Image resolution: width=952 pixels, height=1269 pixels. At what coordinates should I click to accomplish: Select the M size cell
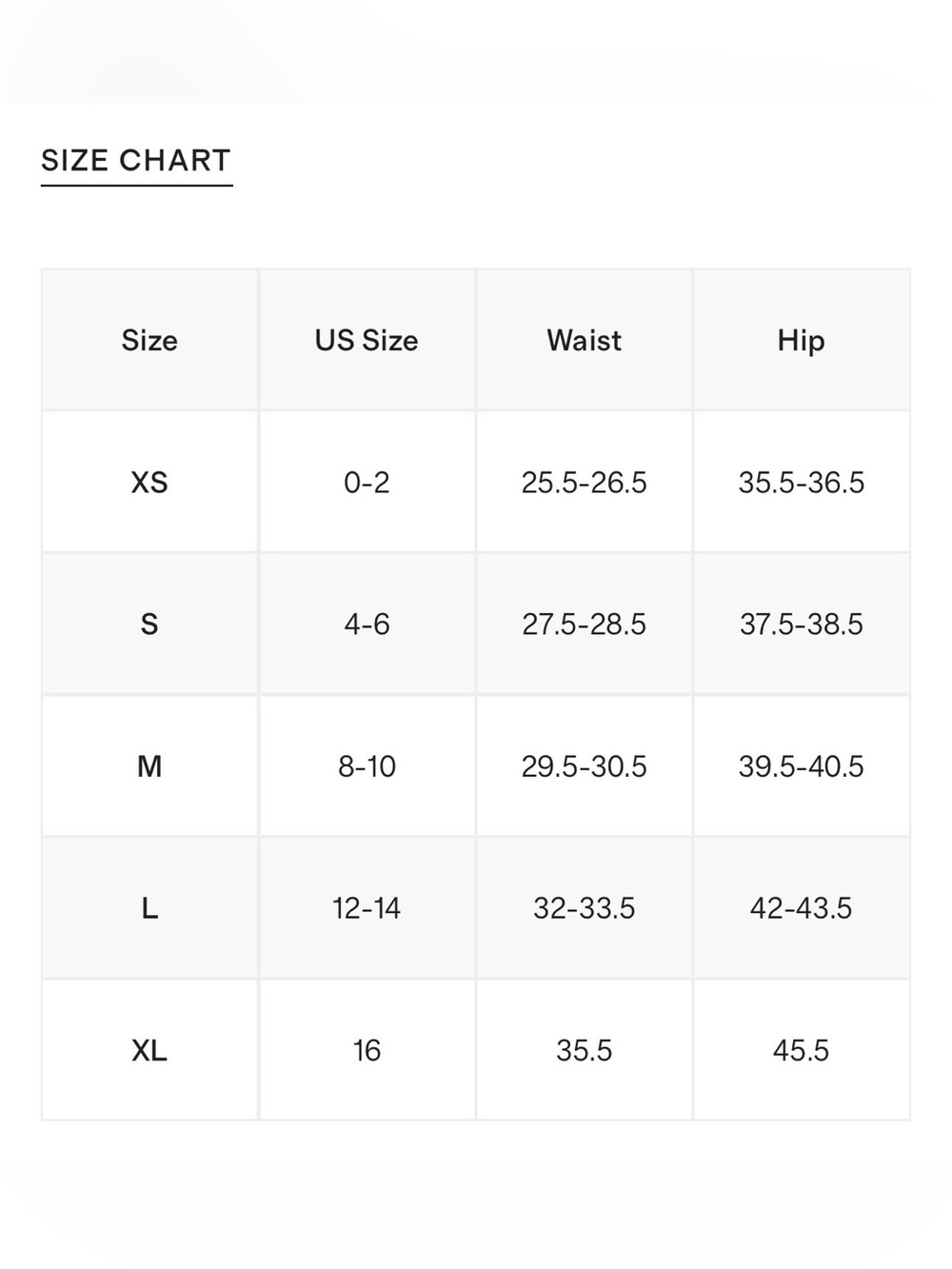pyautogui.click(x=149, y=765)
